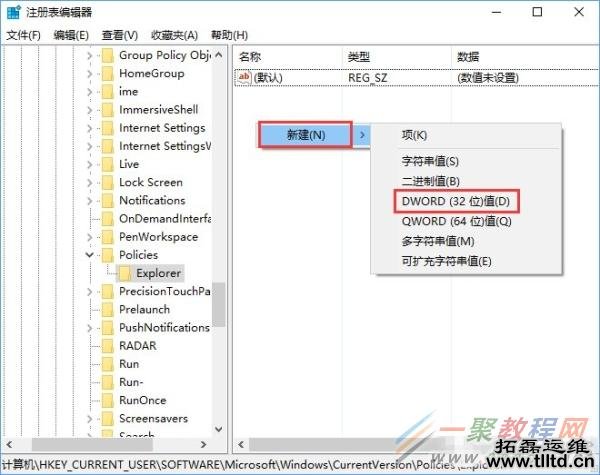600x475 pixels.
Task: Click the PrecisionTouchPad folder icon
Action: 108,292
